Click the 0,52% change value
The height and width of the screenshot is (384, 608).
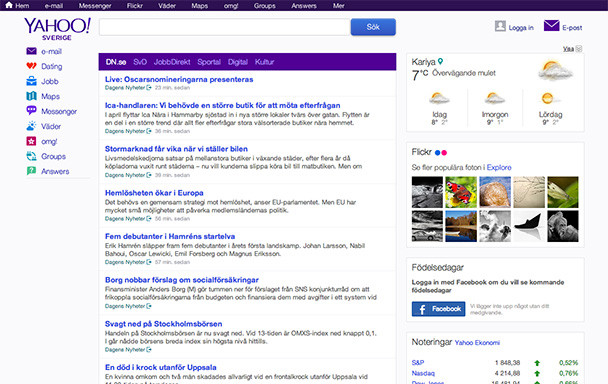tap(568, 363)
